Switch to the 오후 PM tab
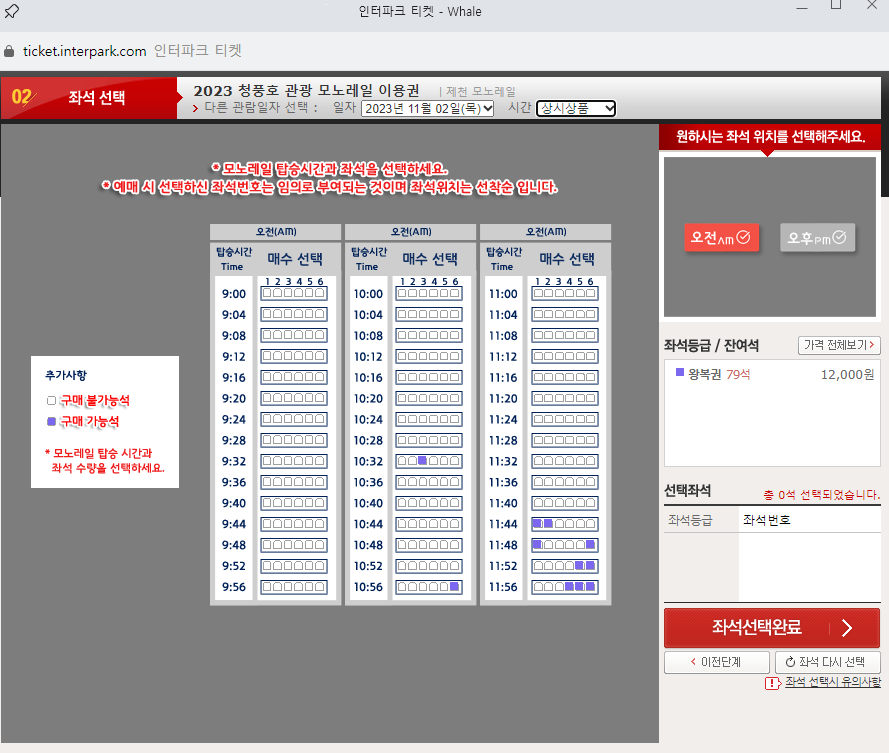The width and height of the screenshot is (889, 753). coord(817,237)
